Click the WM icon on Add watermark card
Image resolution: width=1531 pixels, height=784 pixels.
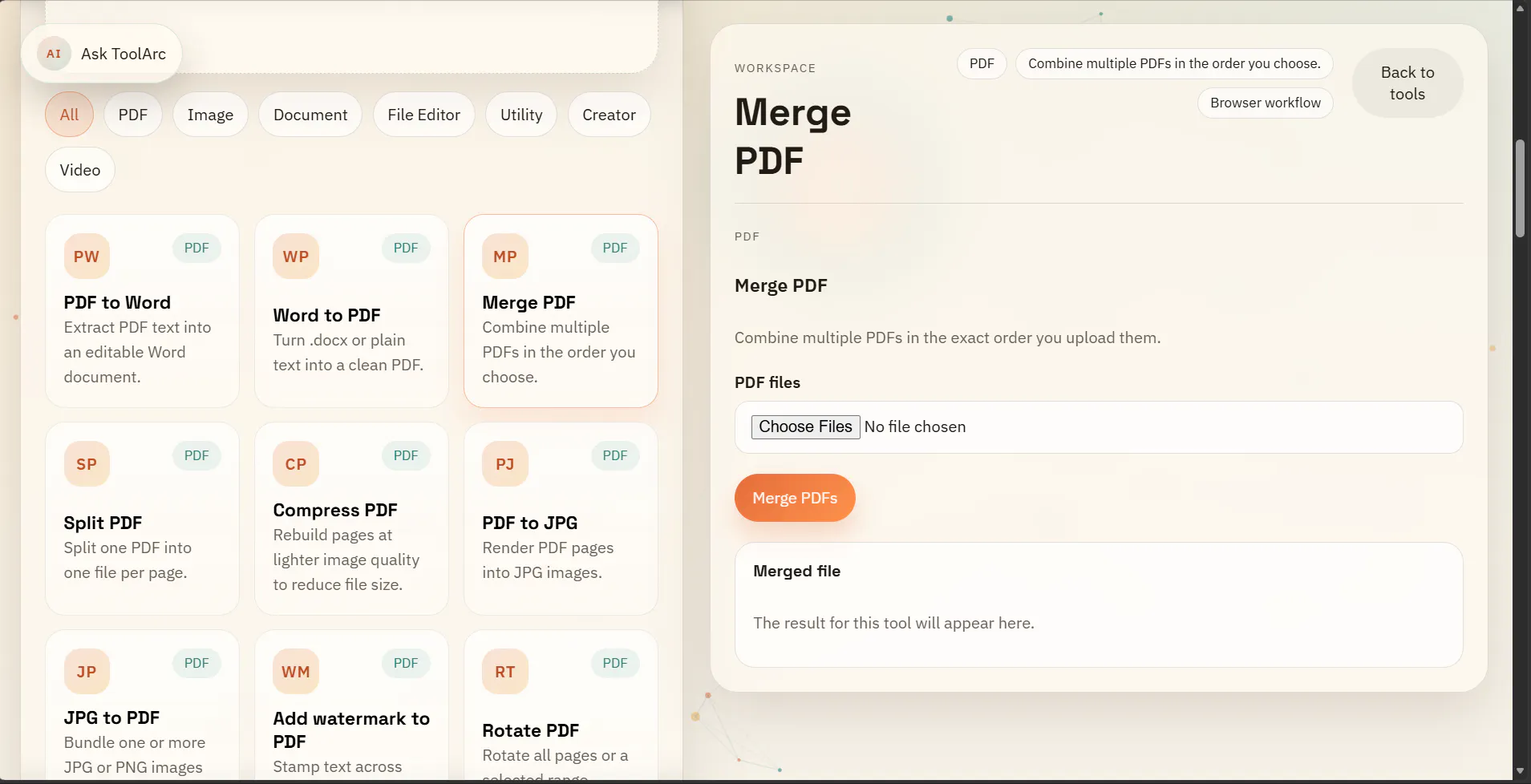coord(296,672)
